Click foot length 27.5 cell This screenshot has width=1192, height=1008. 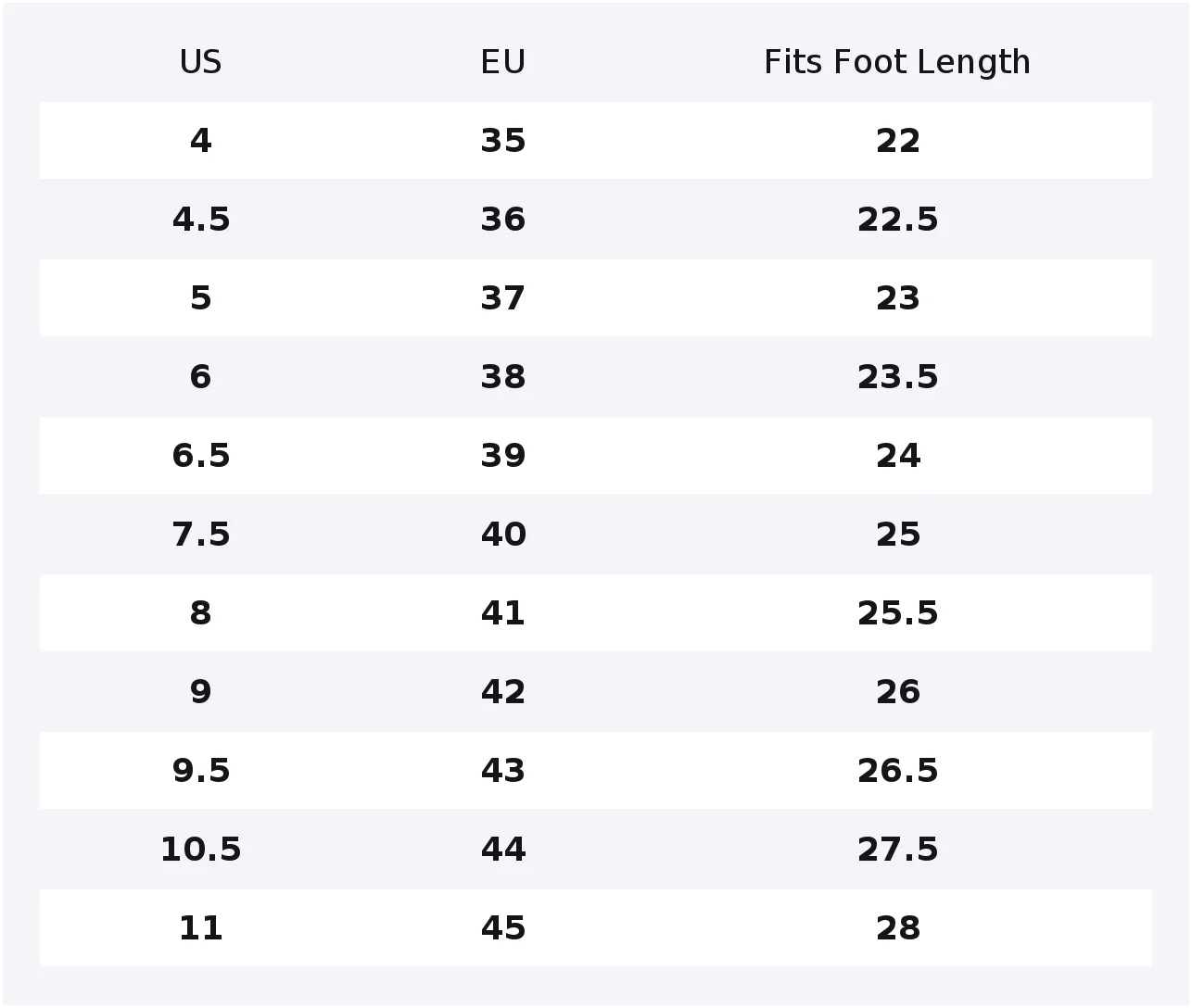[897, 850]
